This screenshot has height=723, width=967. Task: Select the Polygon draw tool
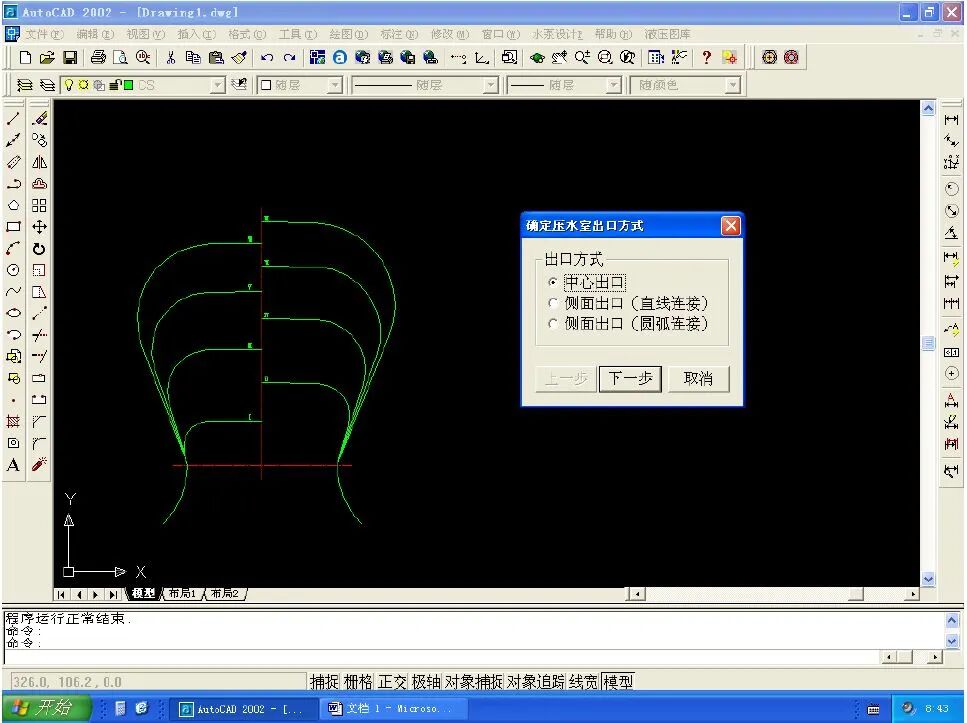tap(14, 205)
